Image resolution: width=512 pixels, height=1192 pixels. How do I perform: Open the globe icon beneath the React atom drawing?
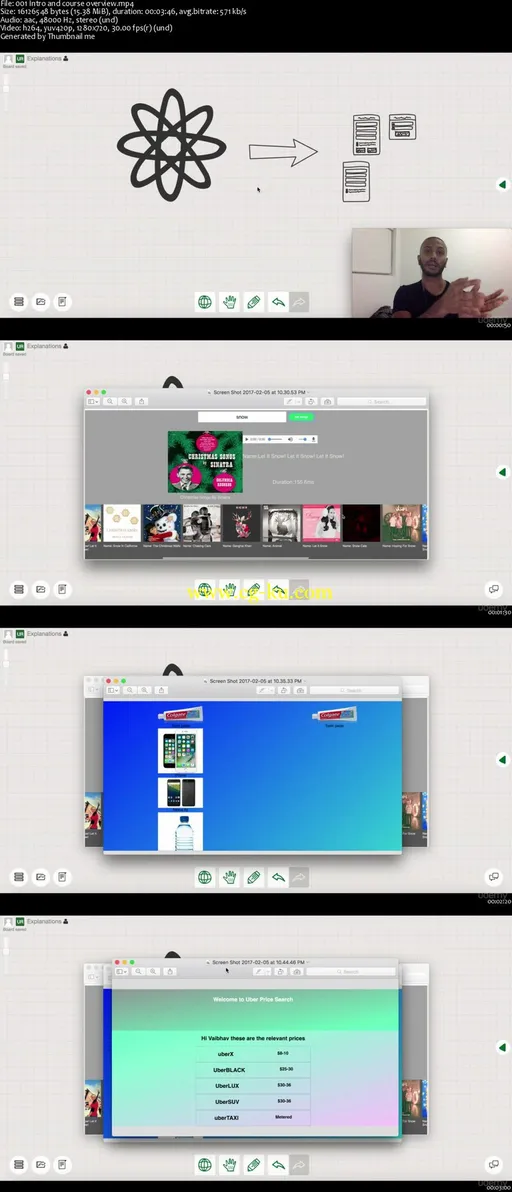[x=204, y=302]
